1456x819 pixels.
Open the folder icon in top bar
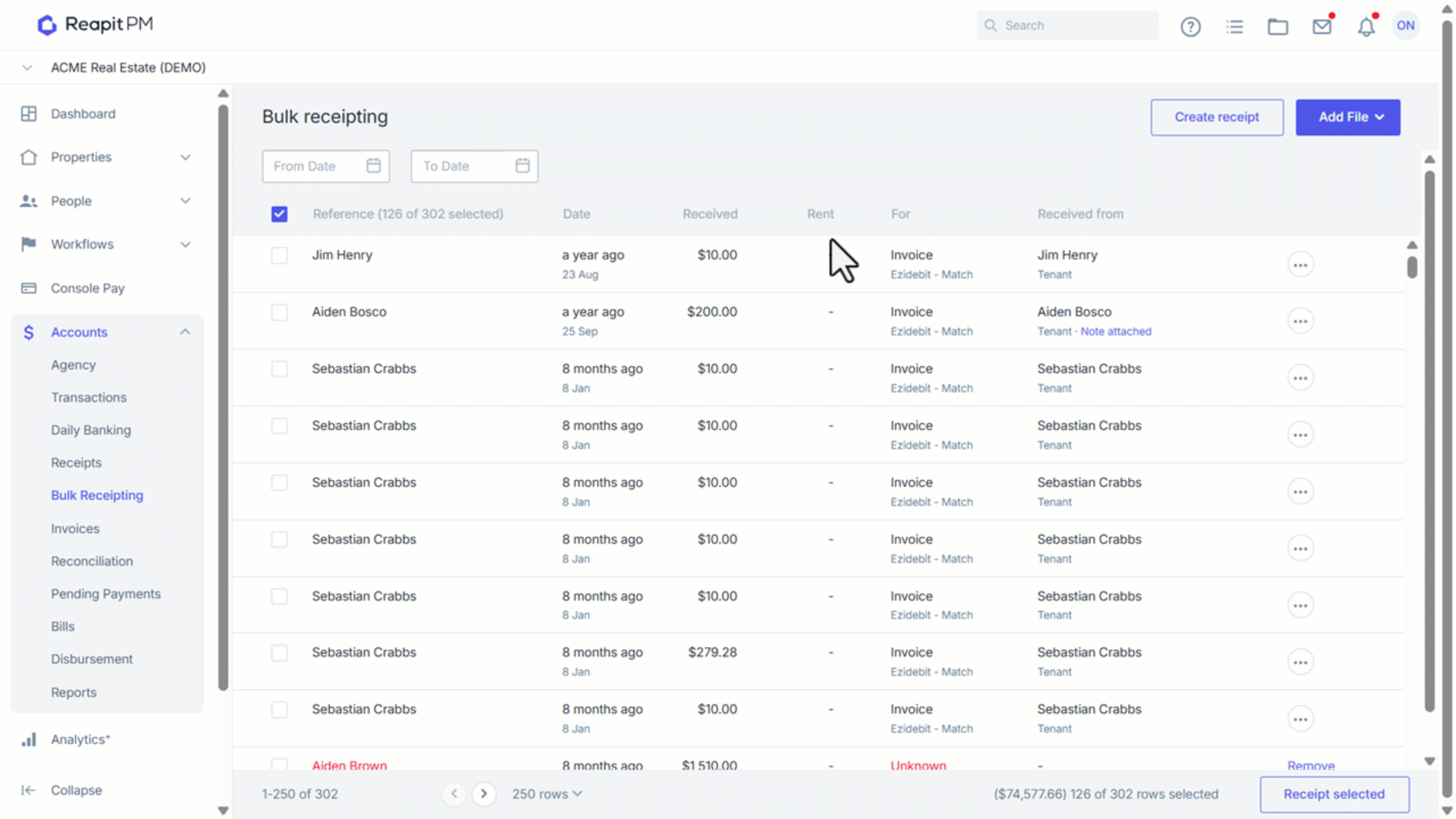tap(1278, 27)
